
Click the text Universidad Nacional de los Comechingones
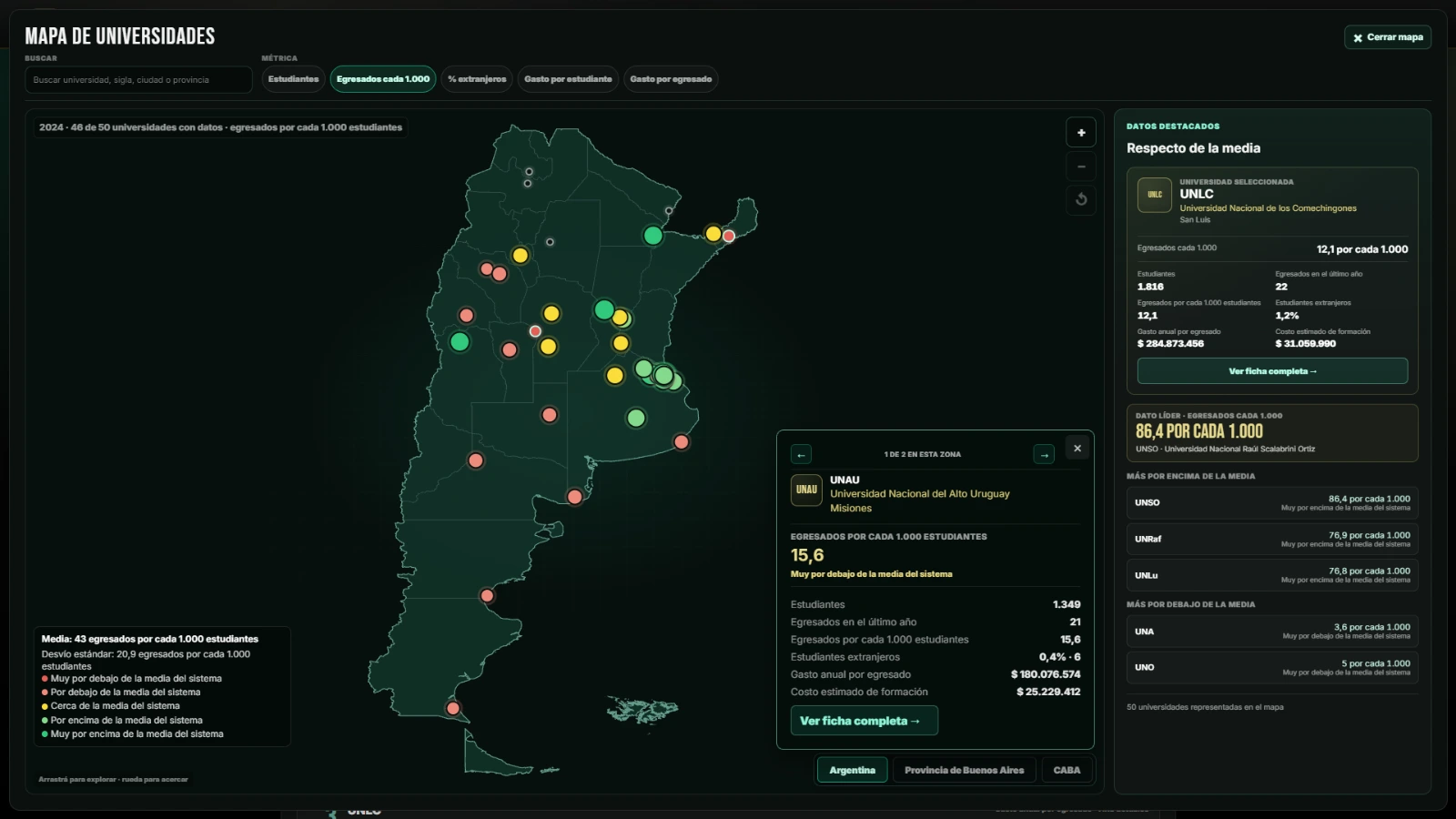click(x=1268, y=208)
